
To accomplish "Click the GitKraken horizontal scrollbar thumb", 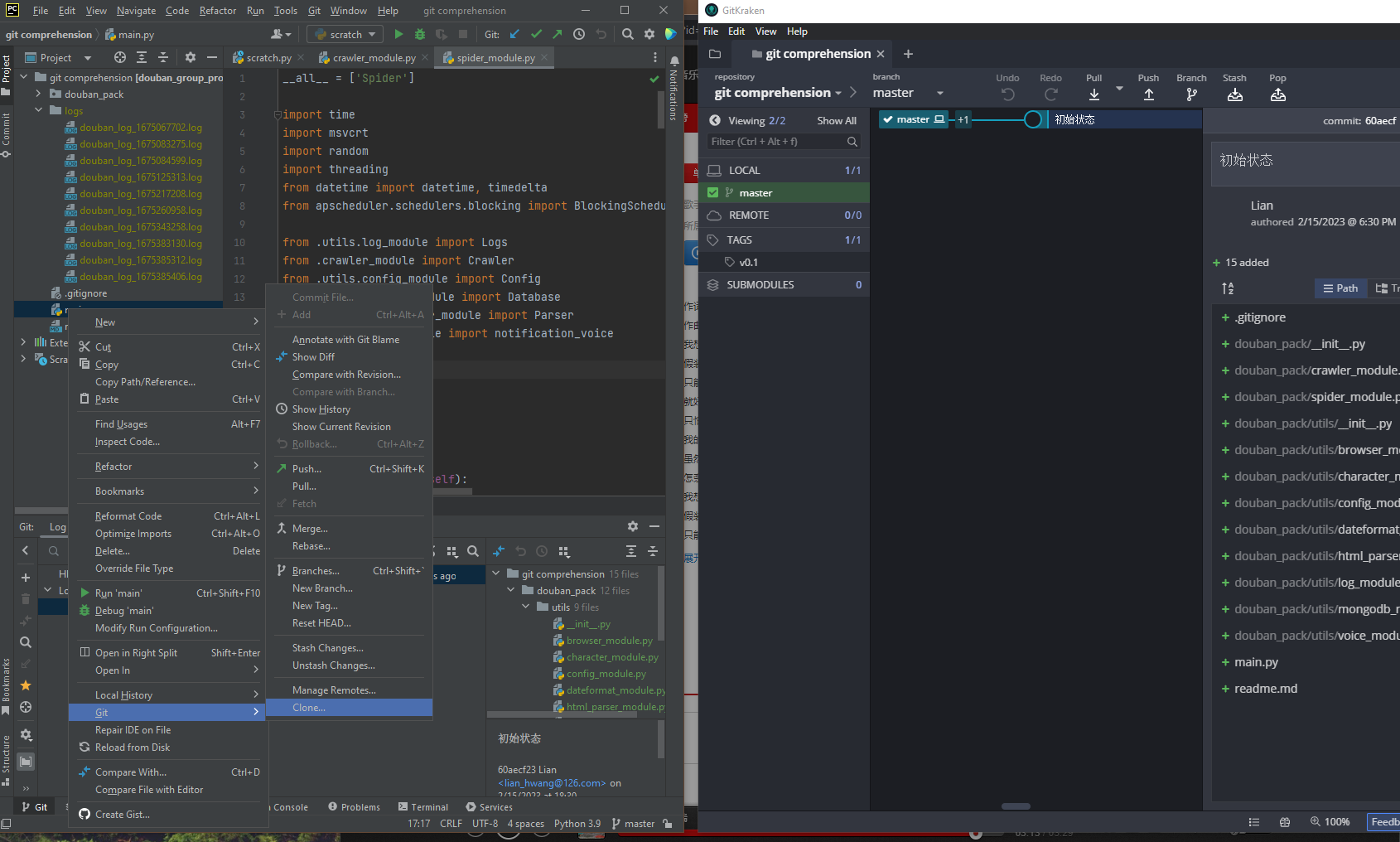I will click(x=1016, y=806).
